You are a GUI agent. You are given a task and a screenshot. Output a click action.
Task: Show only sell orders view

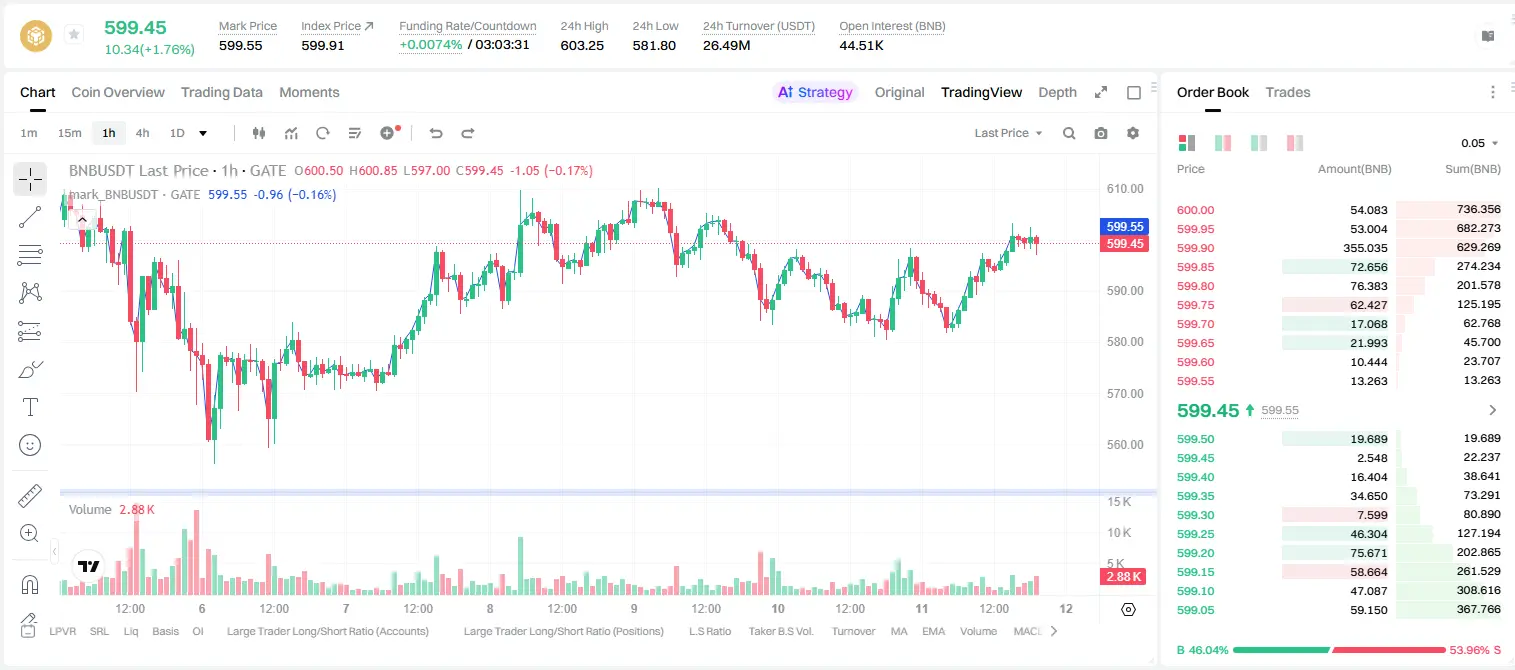coord(1295,143)
